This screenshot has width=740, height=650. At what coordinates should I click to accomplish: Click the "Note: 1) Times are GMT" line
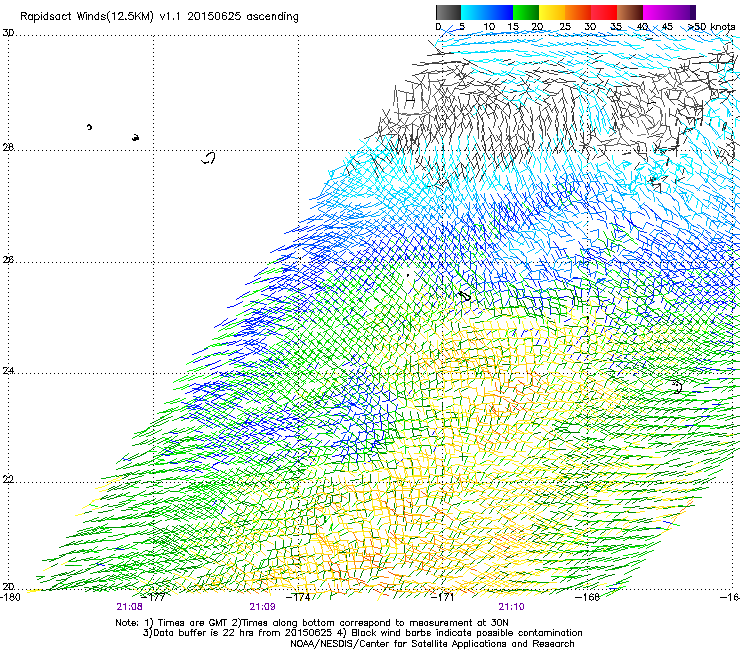click(311, 623)
